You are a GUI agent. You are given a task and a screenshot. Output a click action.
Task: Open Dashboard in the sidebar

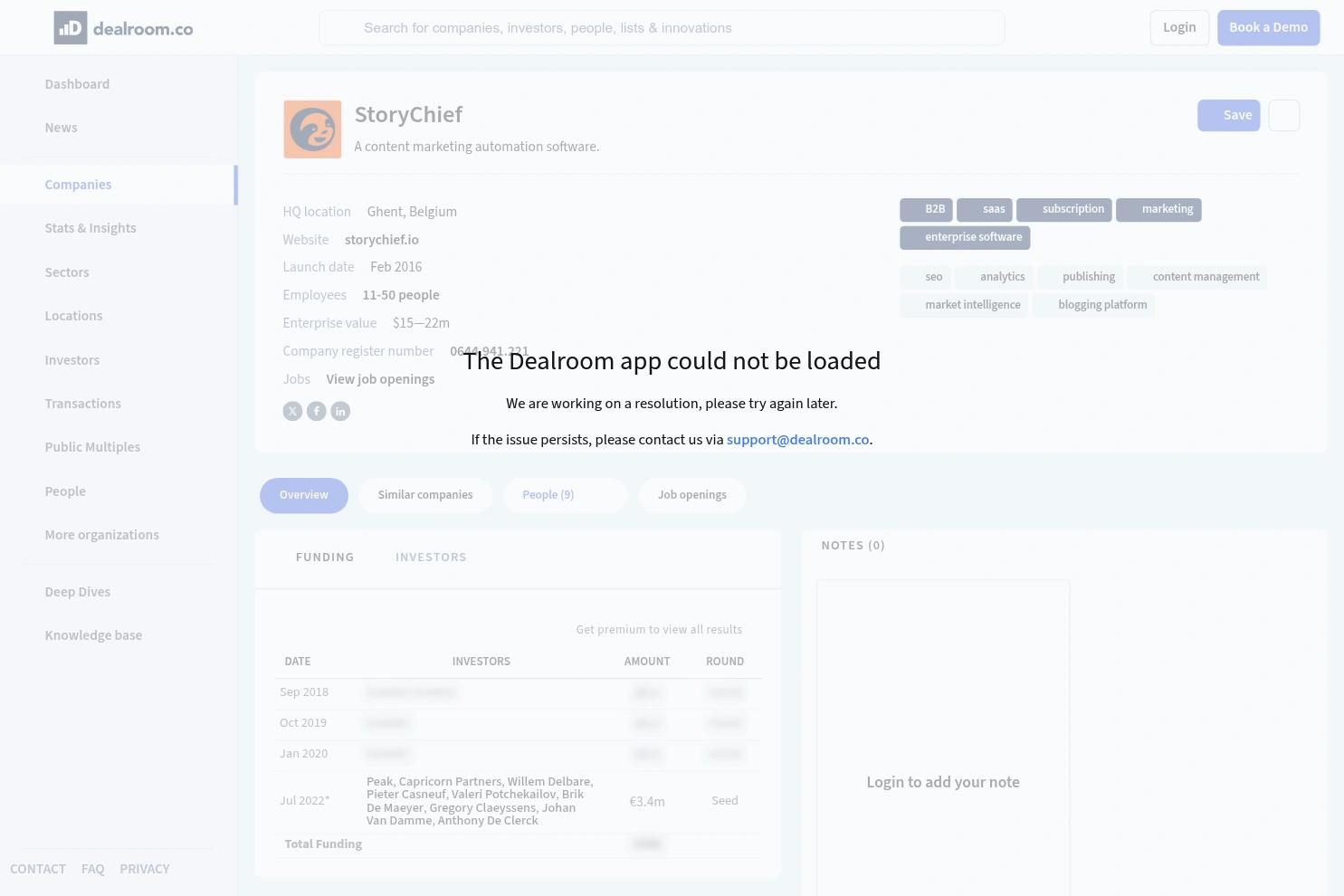(x=77, y=84)
